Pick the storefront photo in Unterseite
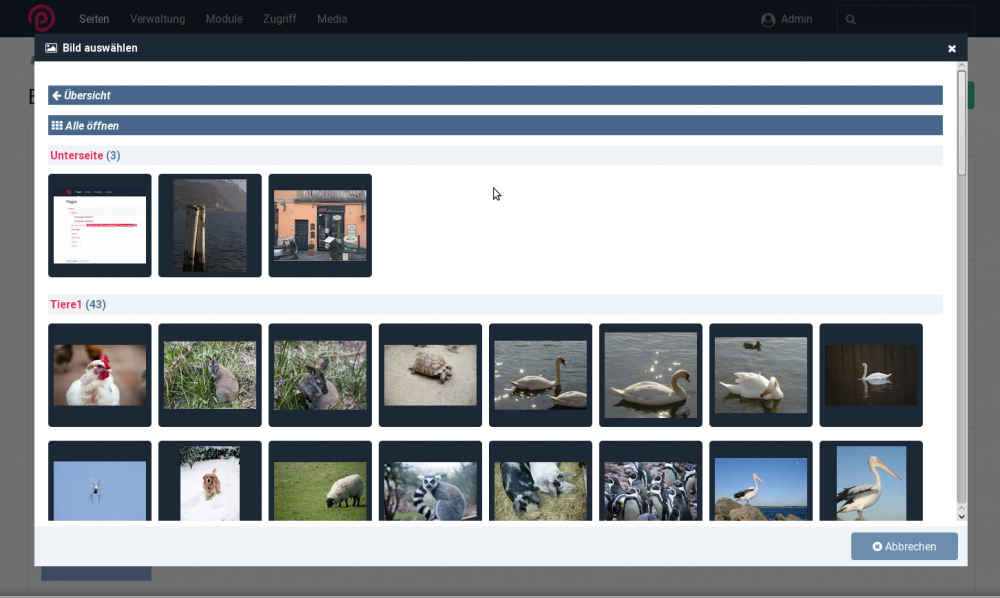The height and width of the screenshot is (598, 1000). coord(320,225)
